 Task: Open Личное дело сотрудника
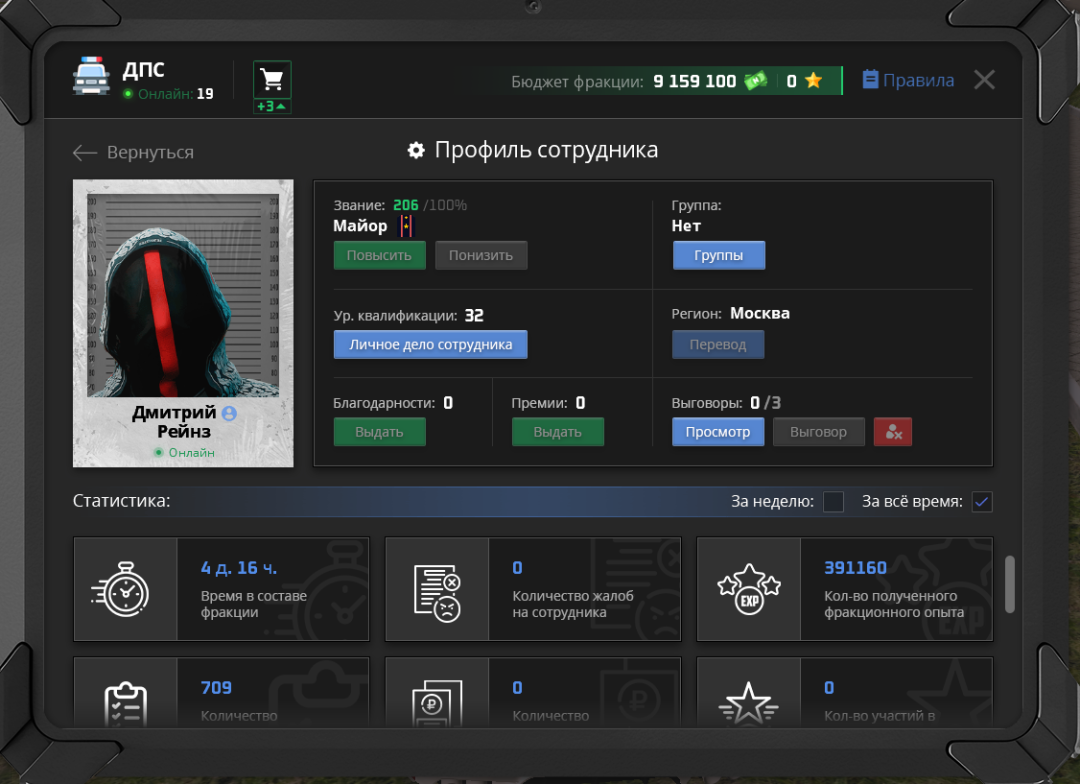click(x=430, y=344)
